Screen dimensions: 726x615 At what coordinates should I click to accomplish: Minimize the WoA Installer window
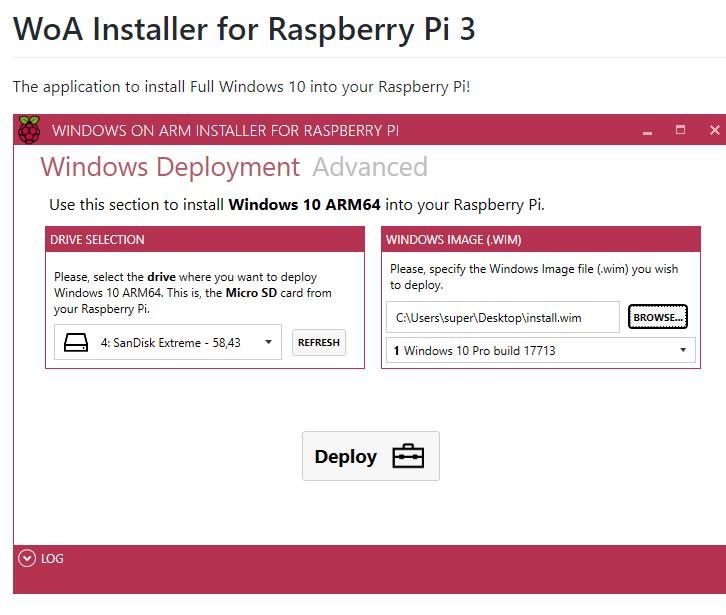pyautogui.click(x=647, y=131)
